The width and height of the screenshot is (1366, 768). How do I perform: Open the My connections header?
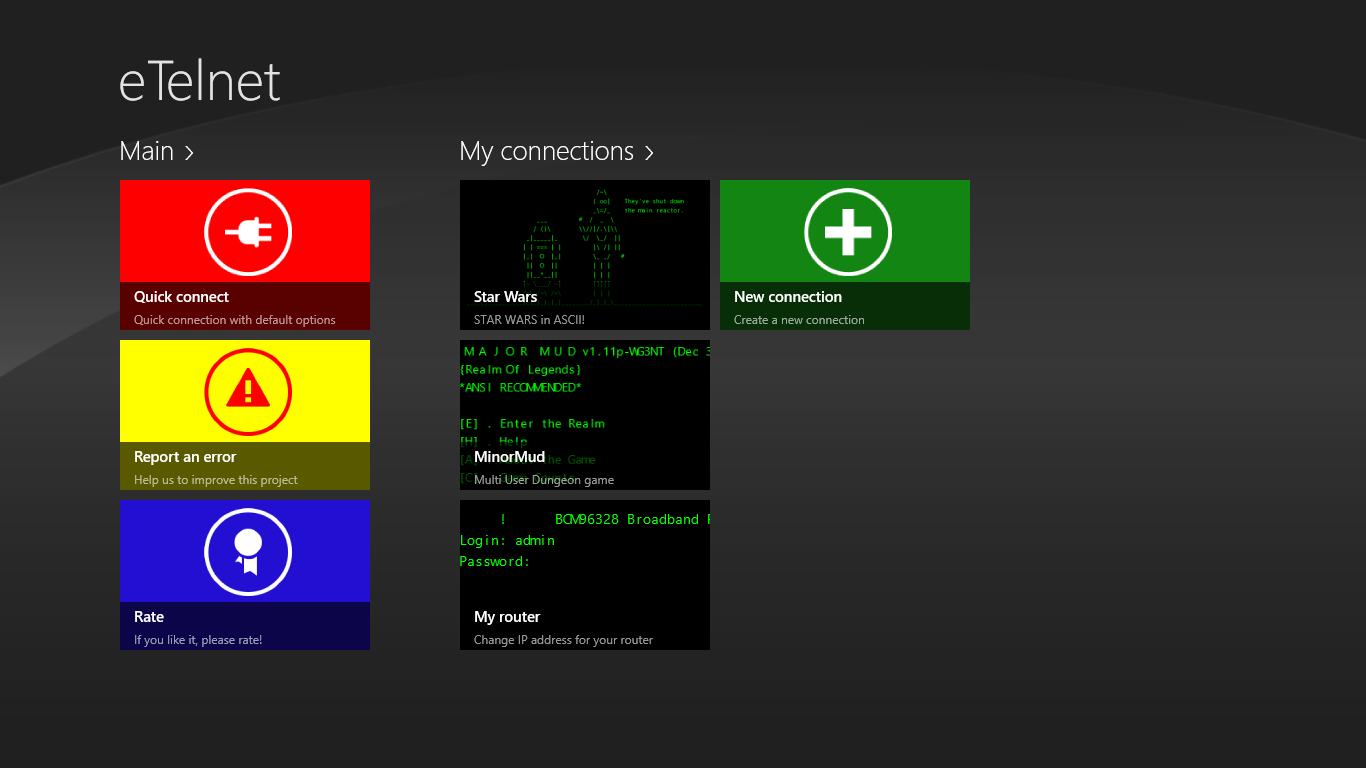click(x=547, y=151)
